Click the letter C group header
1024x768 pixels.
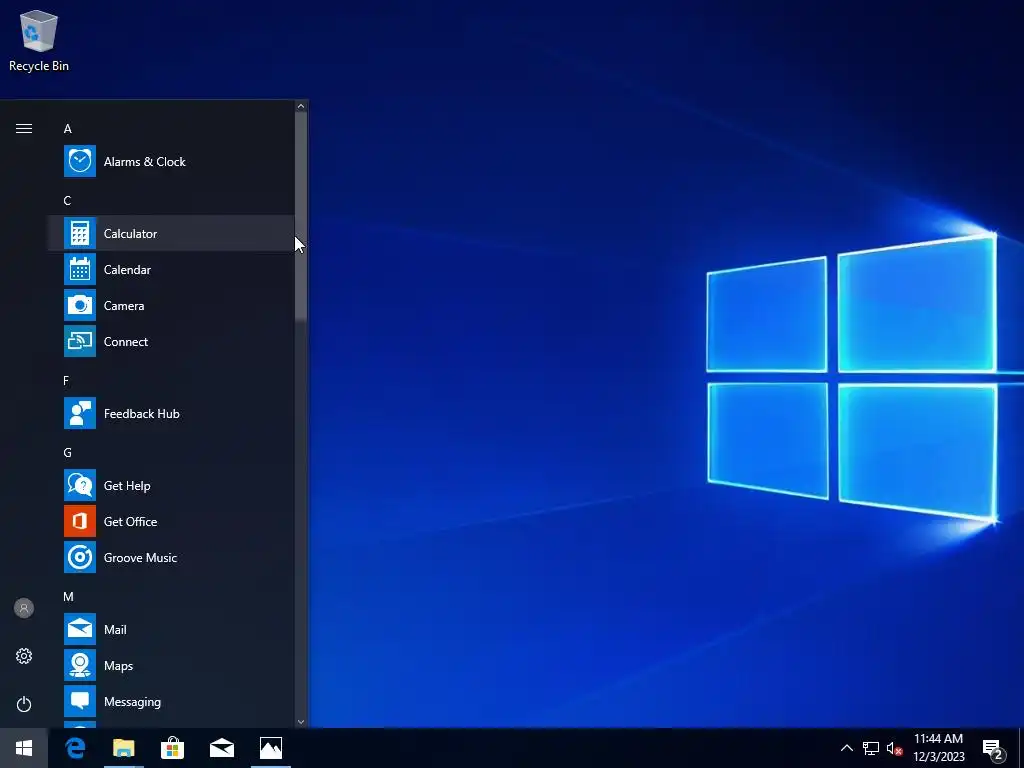(67, 200)
